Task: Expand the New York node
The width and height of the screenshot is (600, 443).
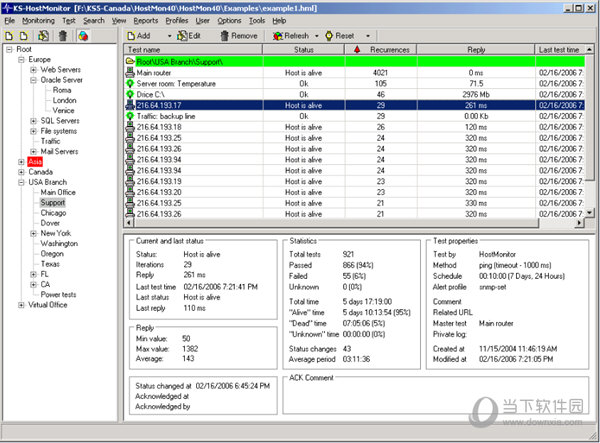Action: 34,233
